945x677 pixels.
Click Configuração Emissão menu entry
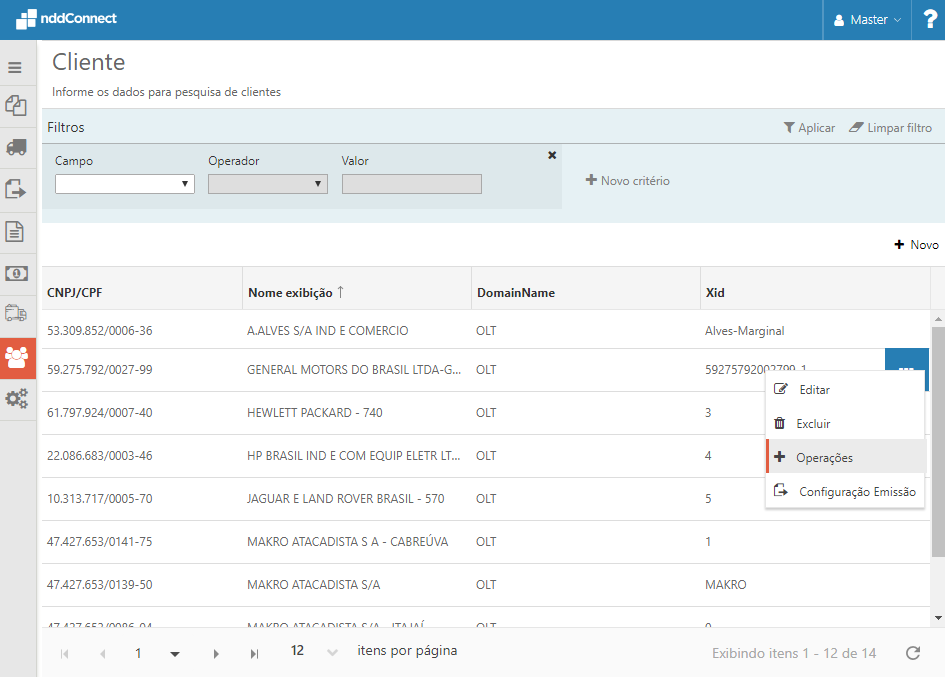tap(857, 492)
